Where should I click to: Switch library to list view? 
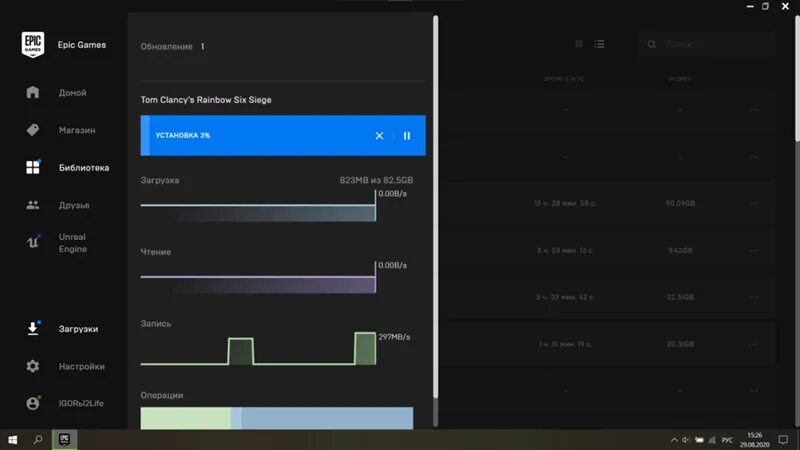click(599, 44)
